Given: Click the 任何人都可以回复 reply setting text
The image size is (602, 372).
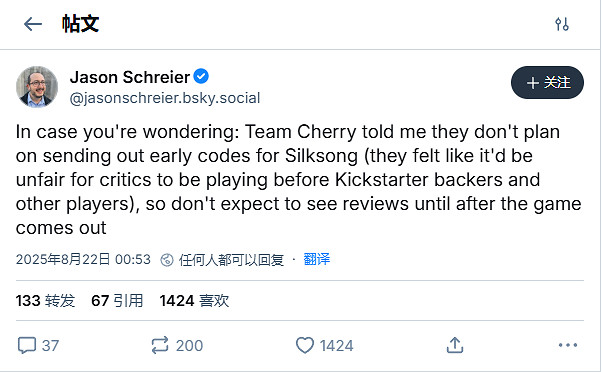Looking at the screenshot, I should [231, 260].
